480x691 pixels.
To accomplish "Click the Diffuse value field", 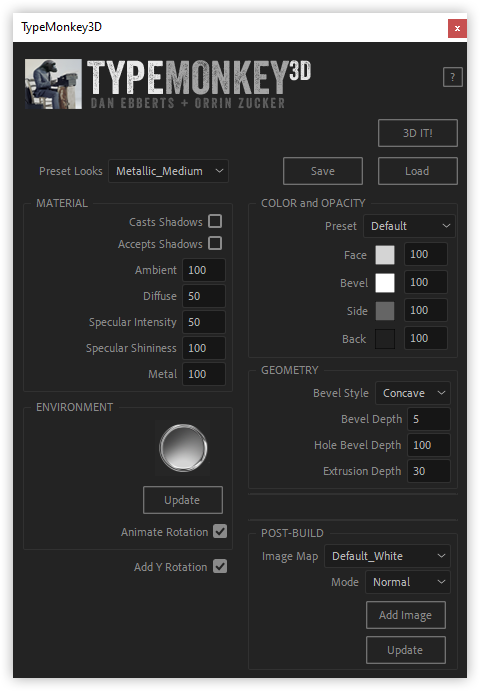I will (x=204, y=296).
